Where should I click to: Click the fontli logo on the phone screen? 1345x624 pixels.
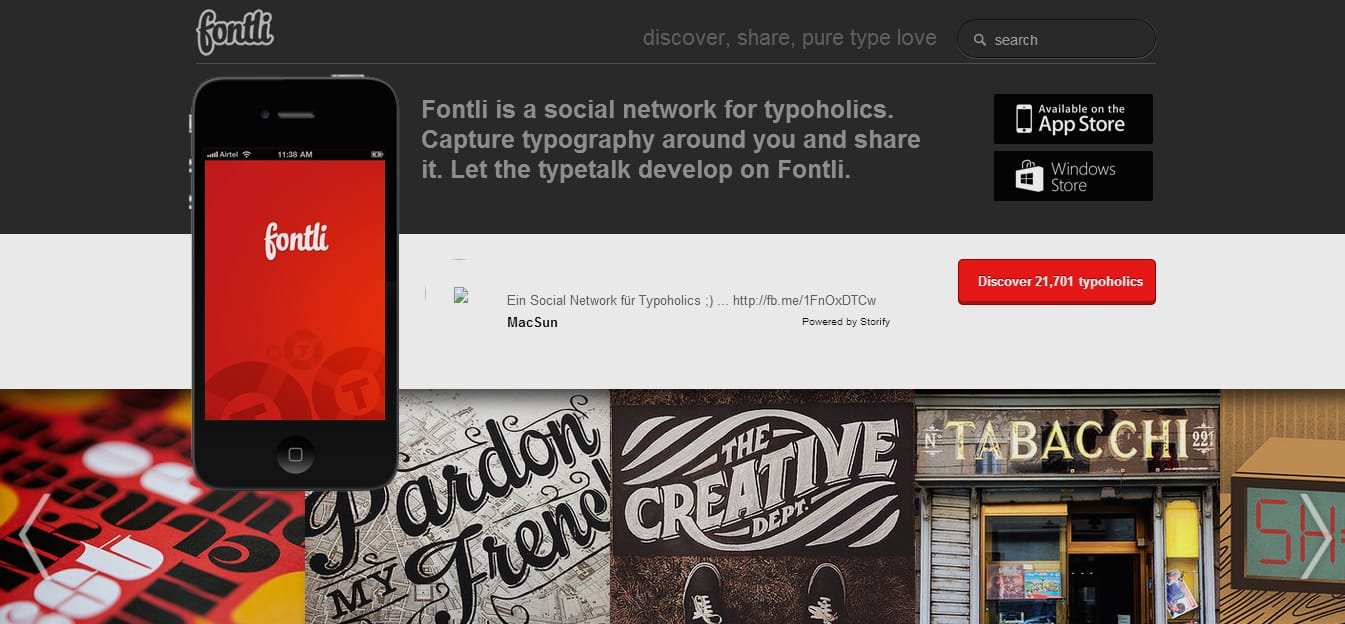pyautogui.click(x=295, y=240)
